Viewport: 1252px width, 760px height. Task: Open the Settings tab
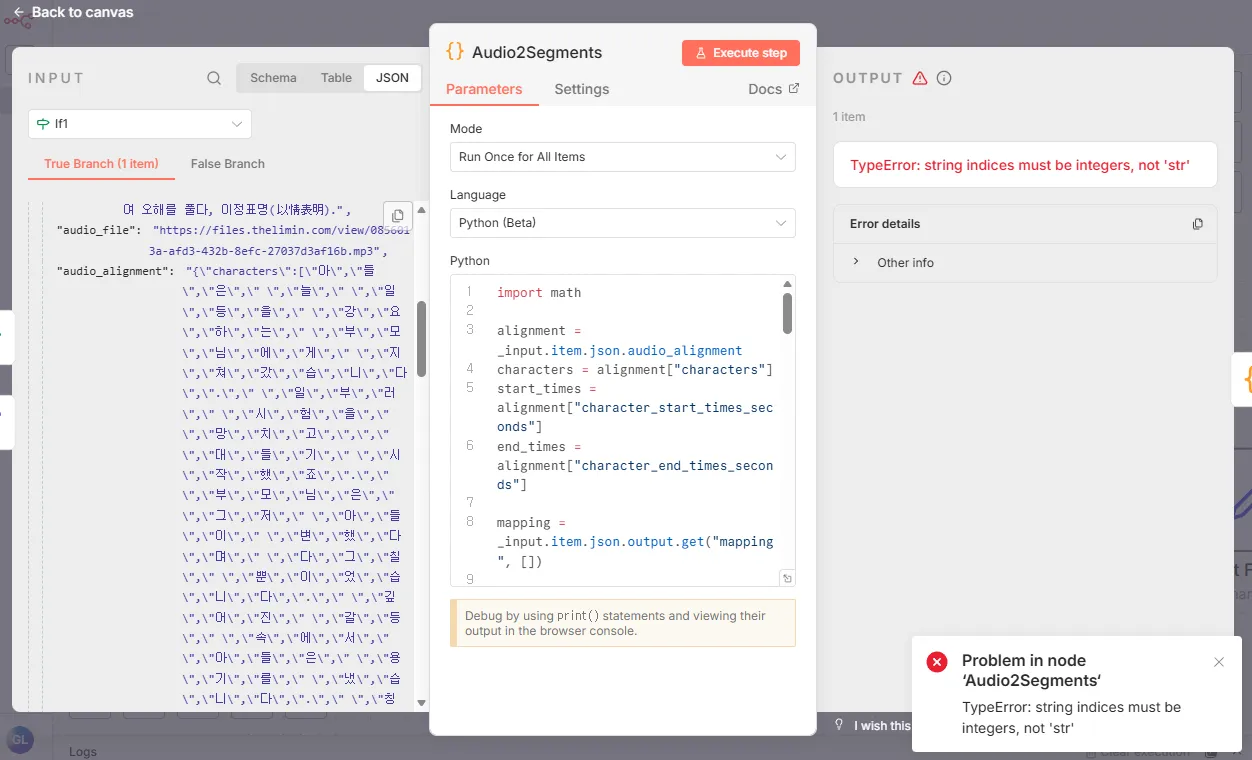tap(582, 89)
